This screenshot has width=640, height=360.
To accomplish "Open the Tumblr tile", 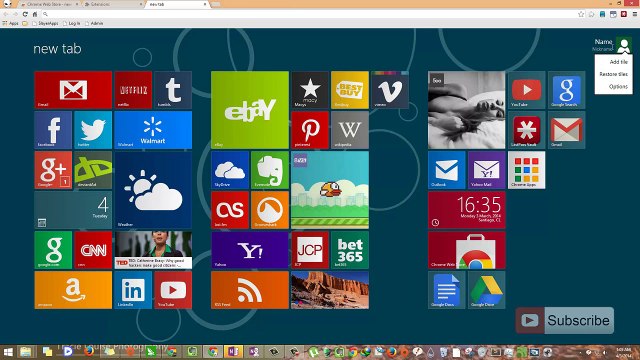I will coord(173,90).
